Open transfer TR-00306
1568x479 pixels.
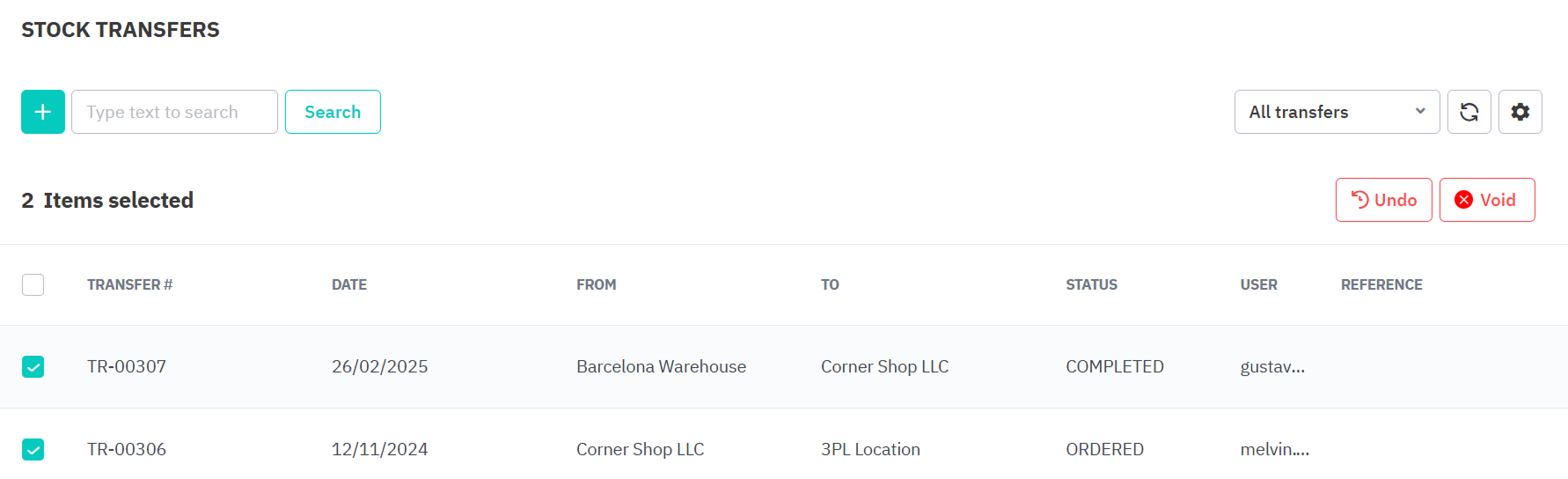(x=127, y=449)
